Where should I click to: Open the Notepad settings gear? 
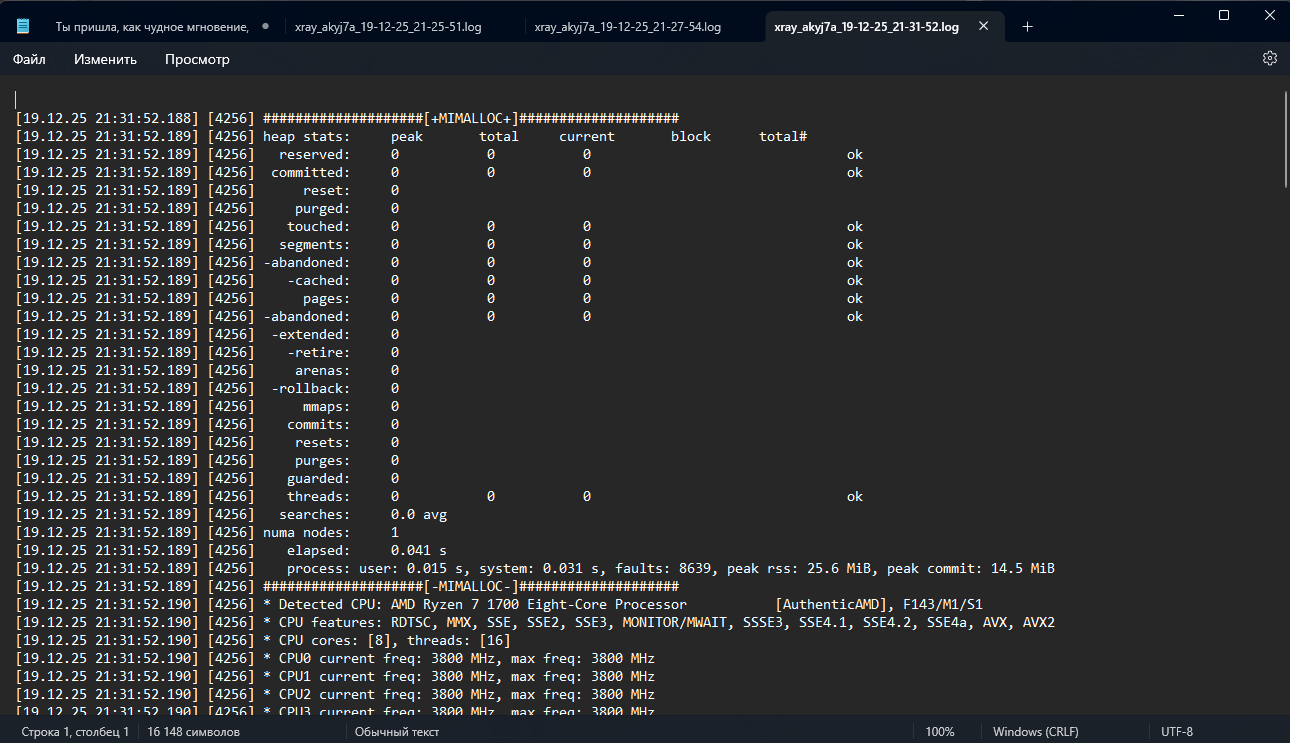1269,58
